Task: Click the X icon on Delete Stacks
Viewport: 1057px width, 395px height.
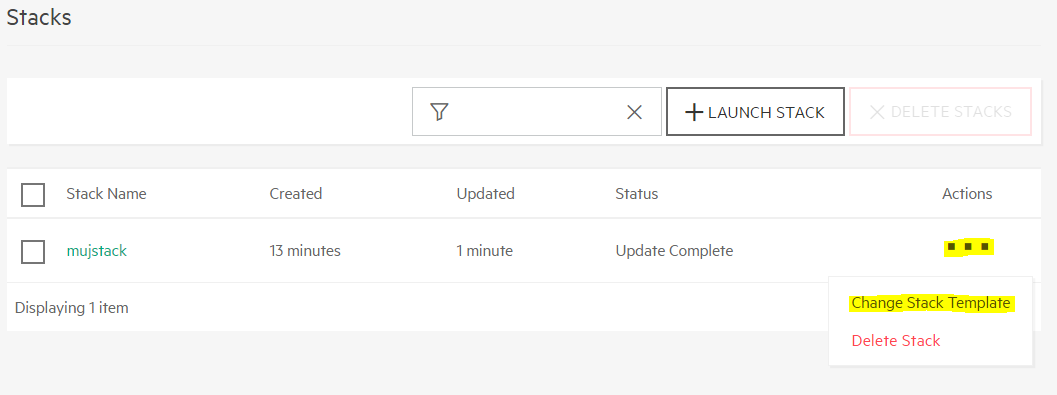Action: tap(877, 112)
